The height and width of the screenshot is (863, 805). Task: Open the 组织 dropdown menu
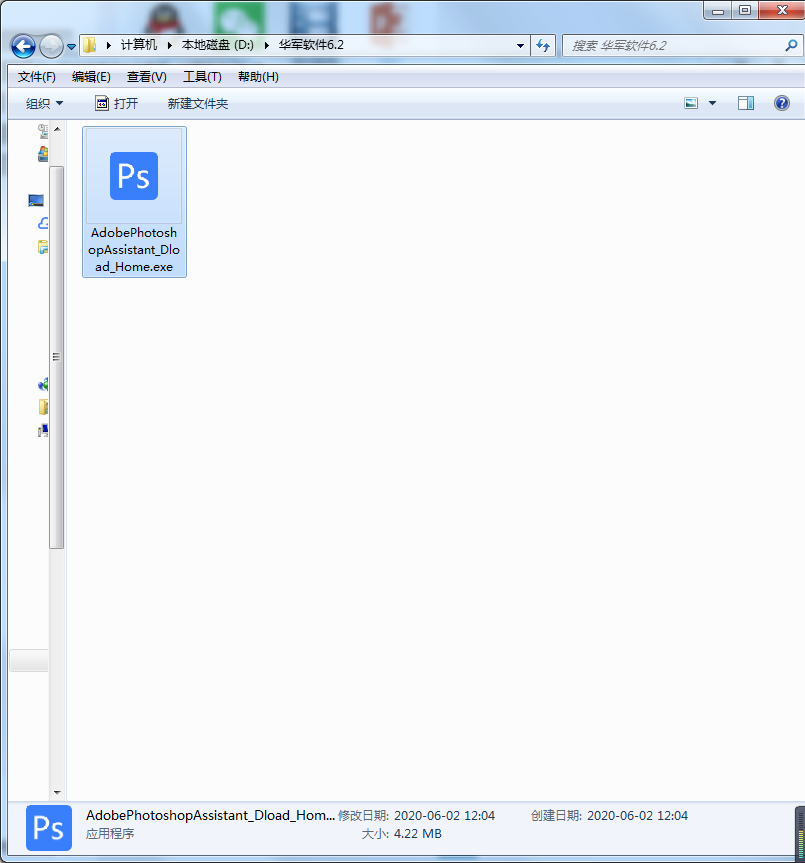45,102
